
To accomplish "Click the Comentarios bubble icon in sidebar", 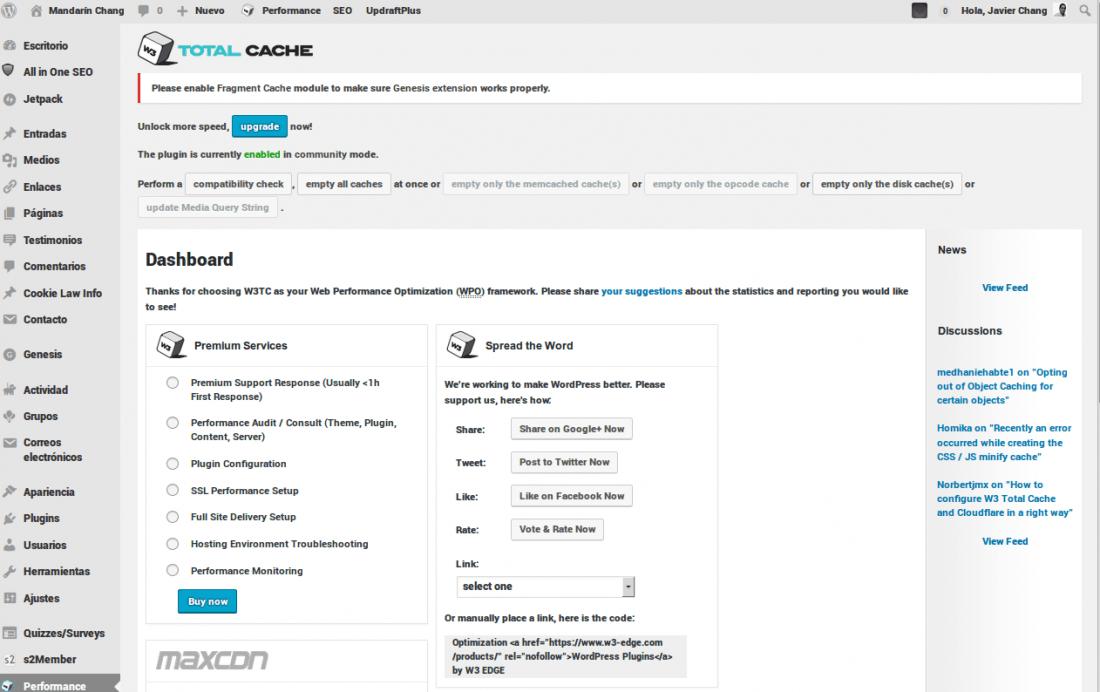I will (x=10, y=266).
